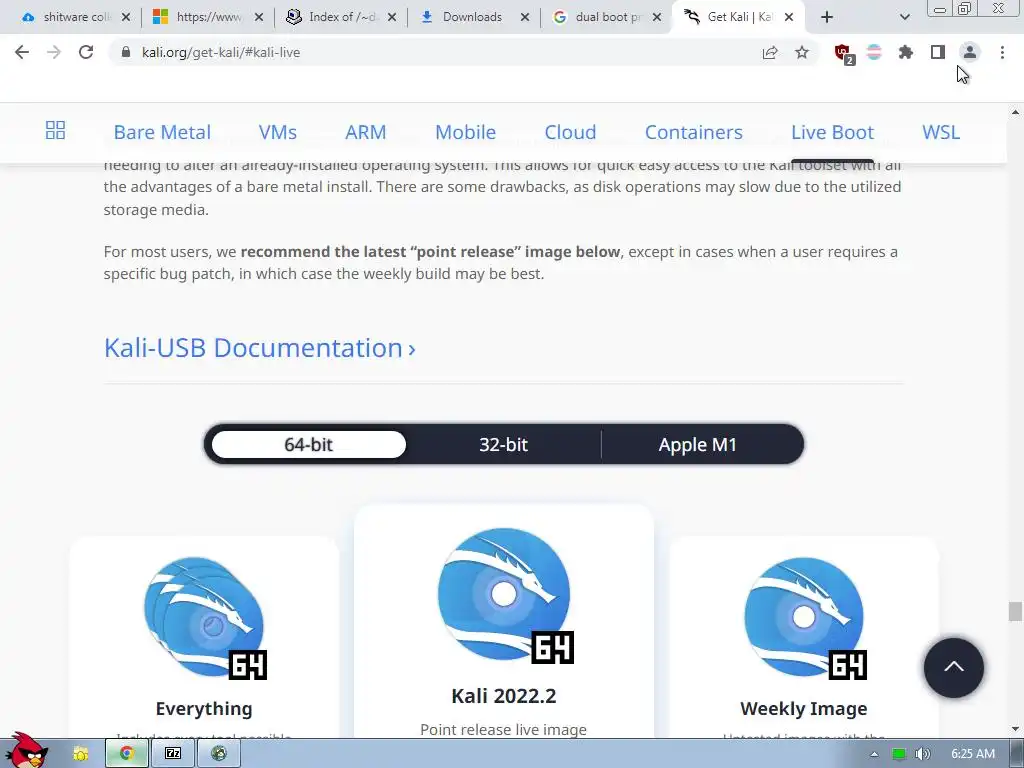Open 7-Zip from the taskbar

coord(173,754)
